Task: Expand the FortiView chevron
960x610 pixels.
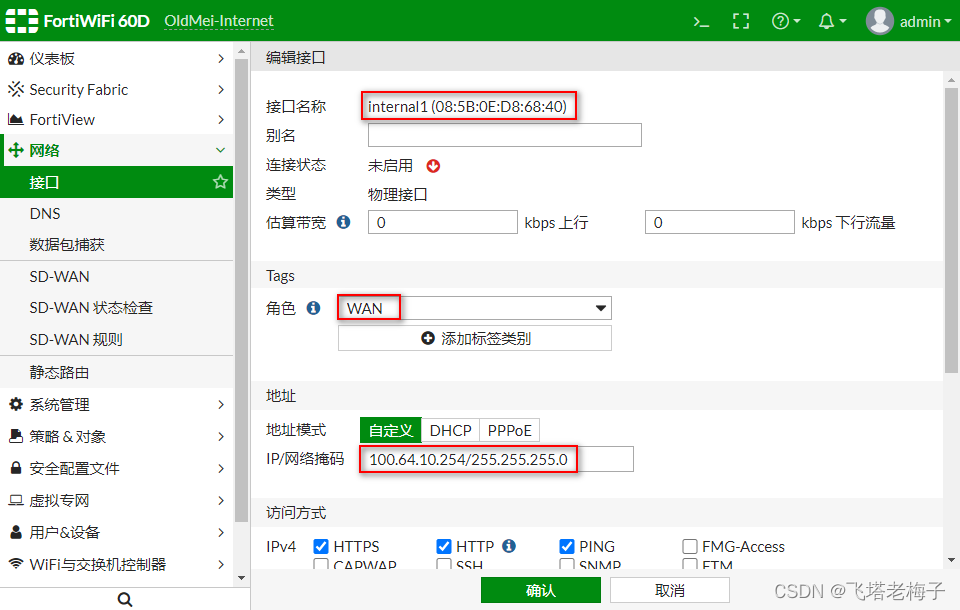Action: tap(221, 119)
